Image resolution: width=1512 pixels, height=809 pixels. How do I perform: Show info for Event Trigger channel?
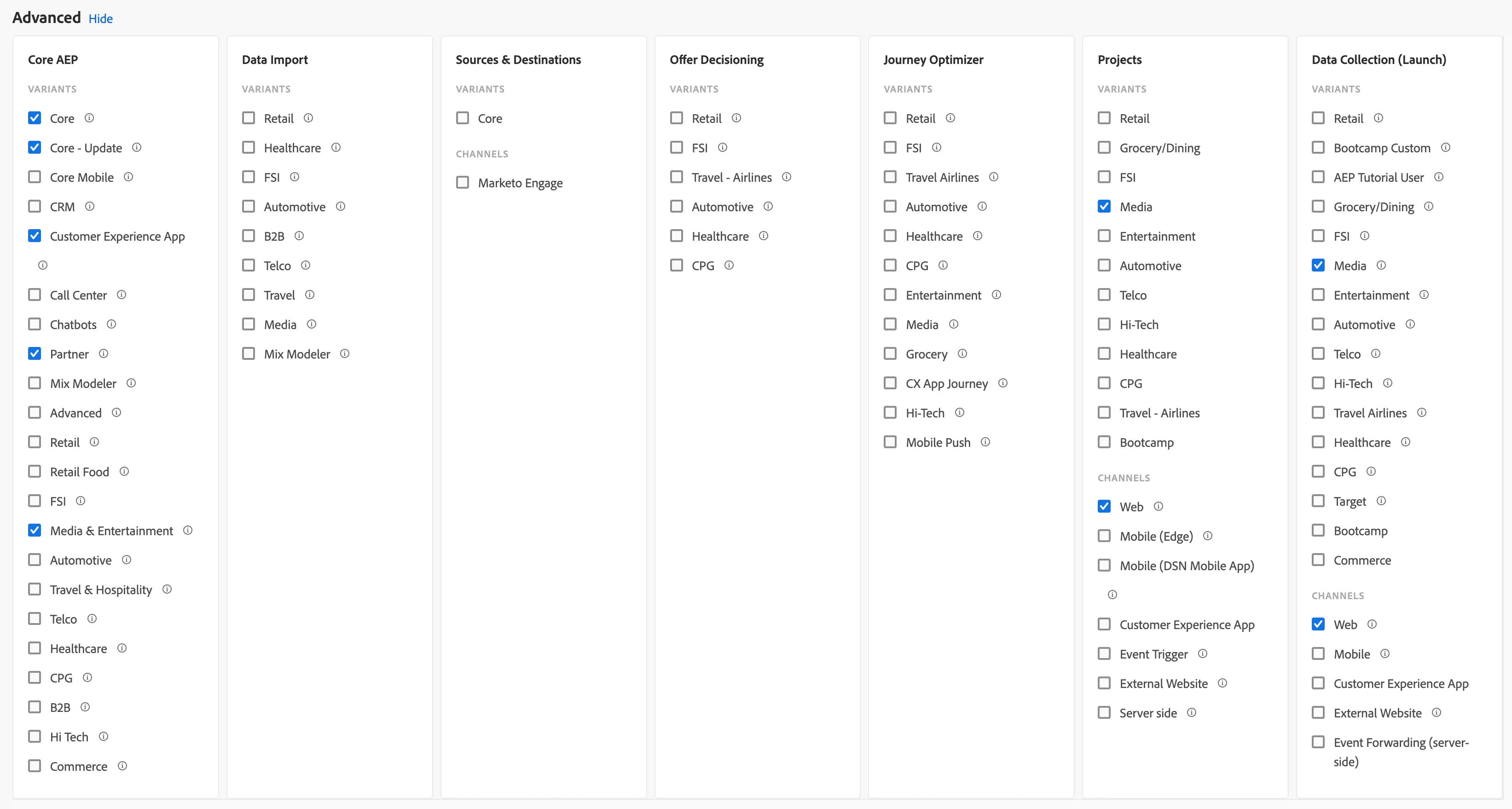(1203, 653)
